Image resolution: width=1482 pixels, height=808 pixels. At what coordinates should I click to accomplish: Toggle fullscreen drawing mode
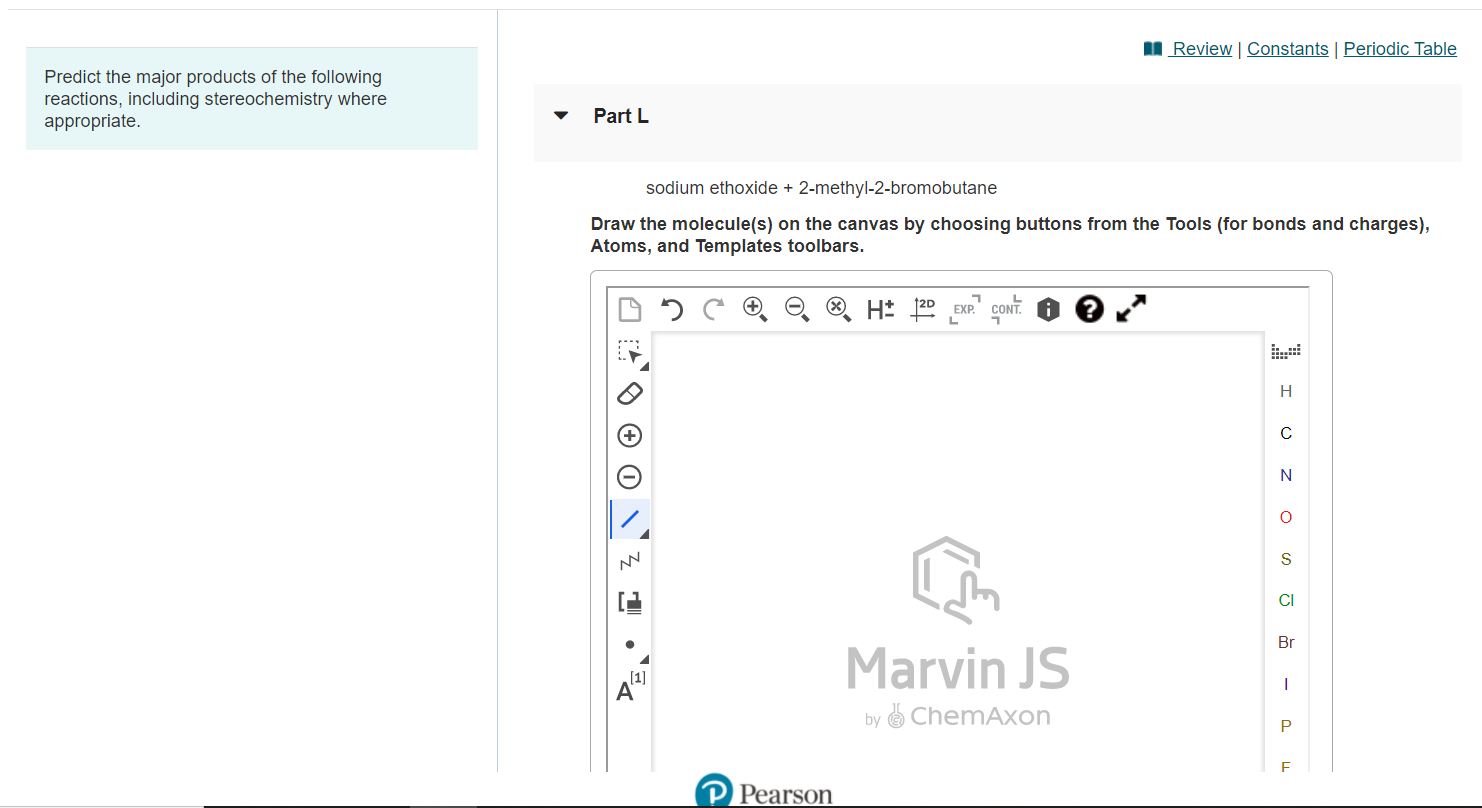point(1131,309)
